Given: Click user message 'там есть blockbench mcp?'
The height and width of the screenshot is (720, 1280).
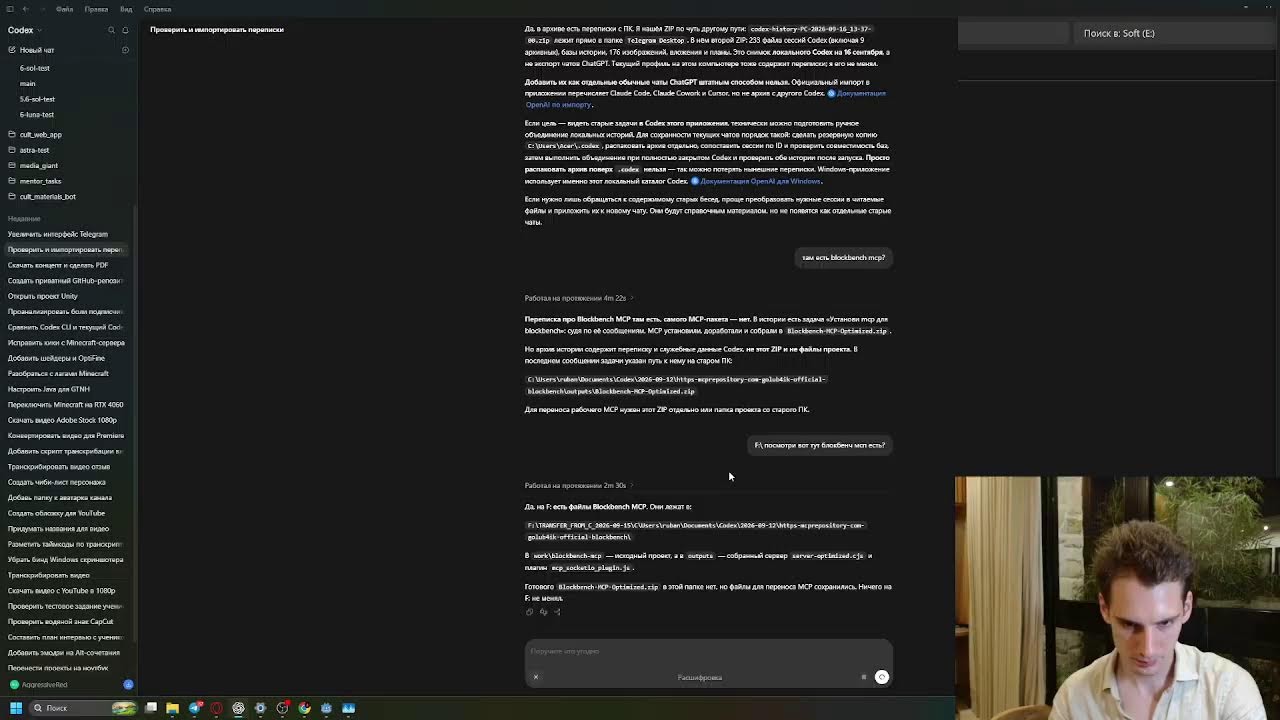Looking at the screenshot, I should [843, 257].
